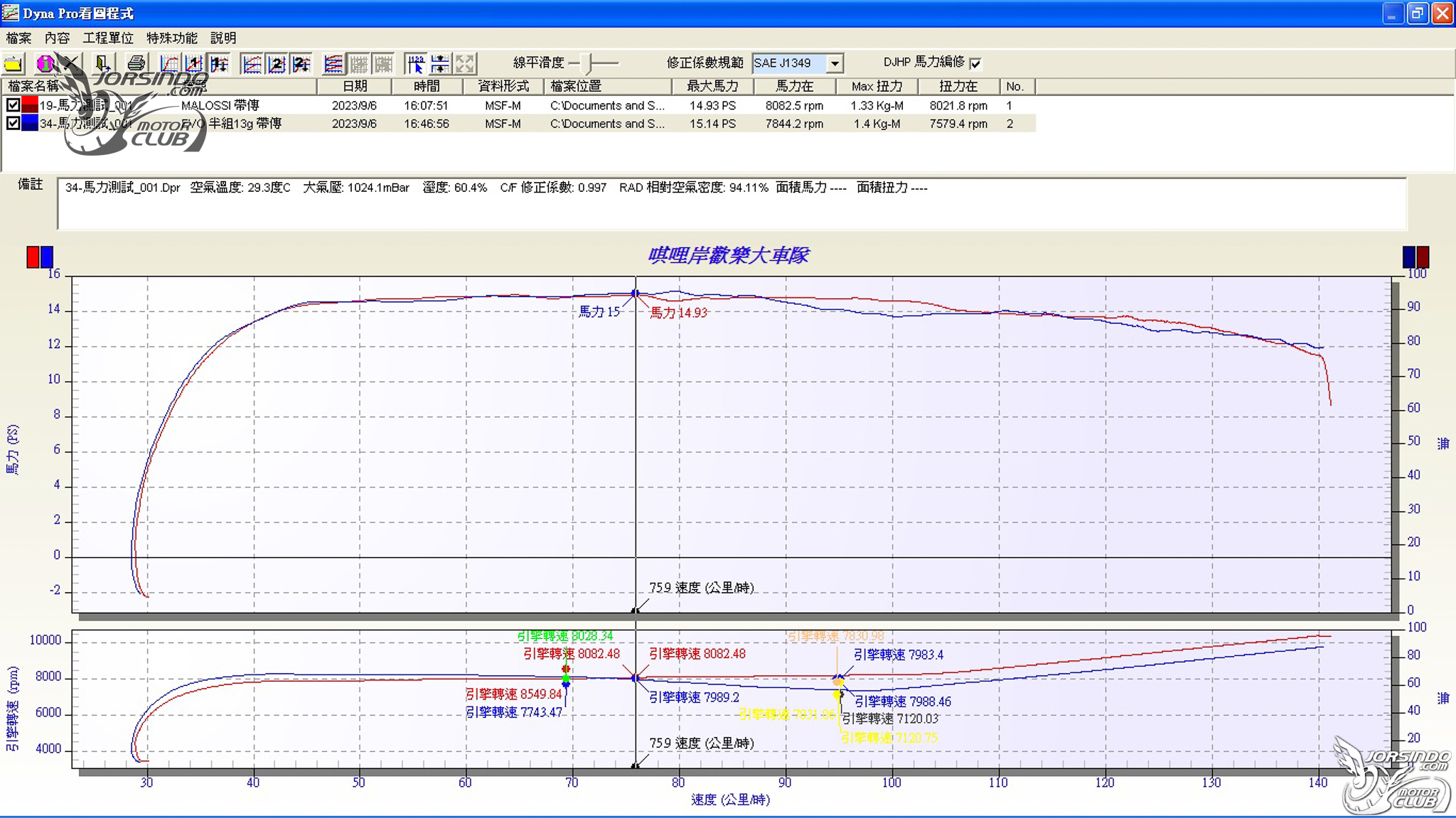Open the SAE J1349 correction dropdown
This screenshot has height=818, width=1456.
point(835,63)
